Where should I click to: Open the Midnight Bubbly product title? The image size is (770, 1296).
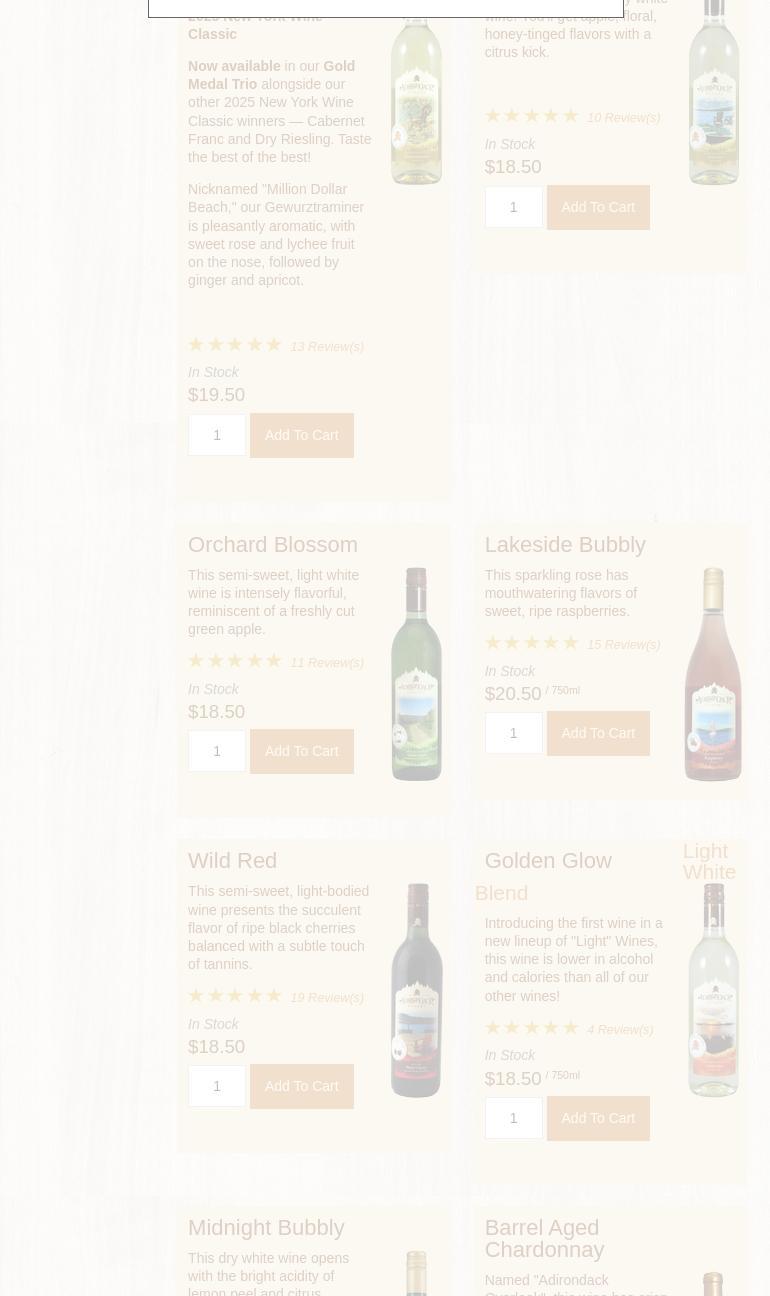(266, 1227)
